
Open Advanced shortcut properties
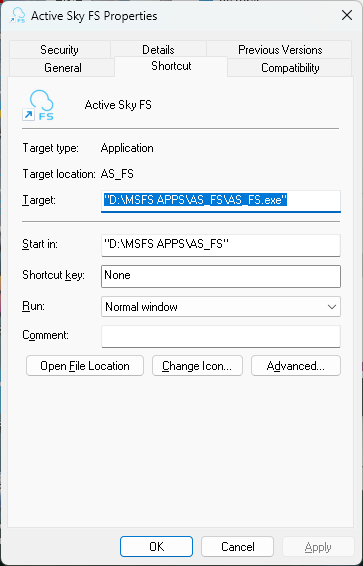pos(296,366)
